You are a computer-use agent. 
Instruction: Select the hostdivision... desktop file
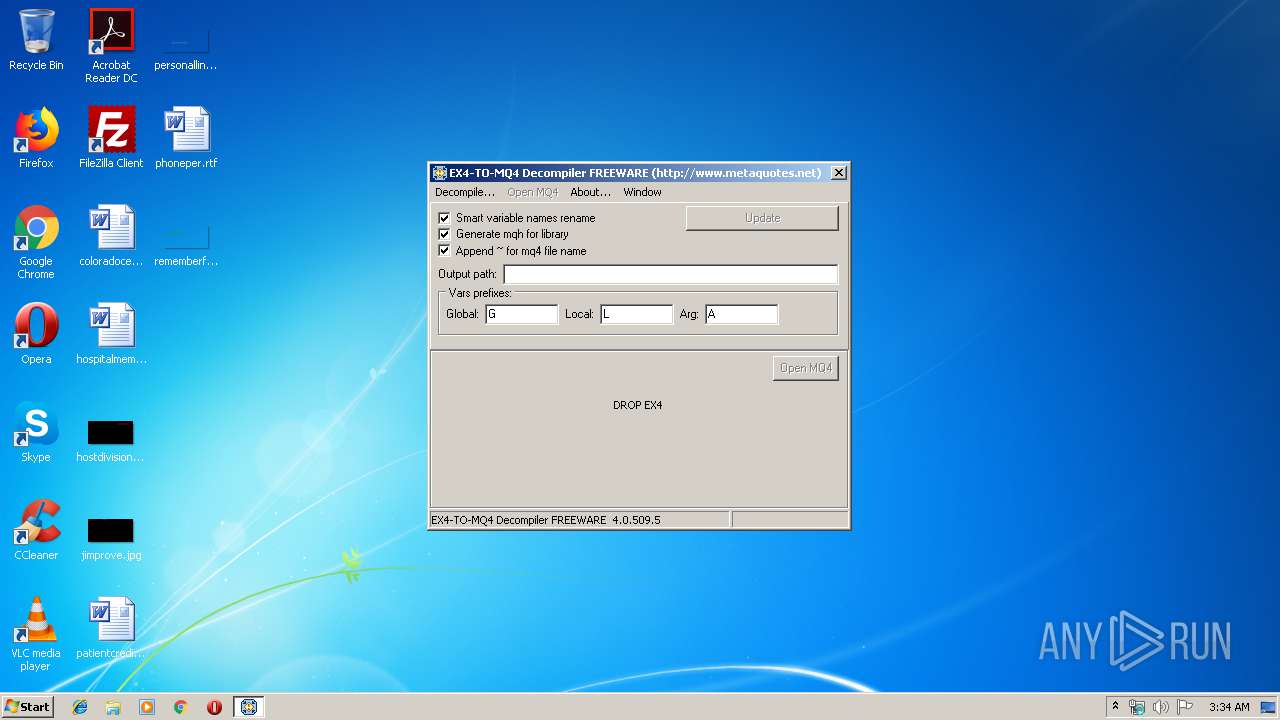[111, 441]
